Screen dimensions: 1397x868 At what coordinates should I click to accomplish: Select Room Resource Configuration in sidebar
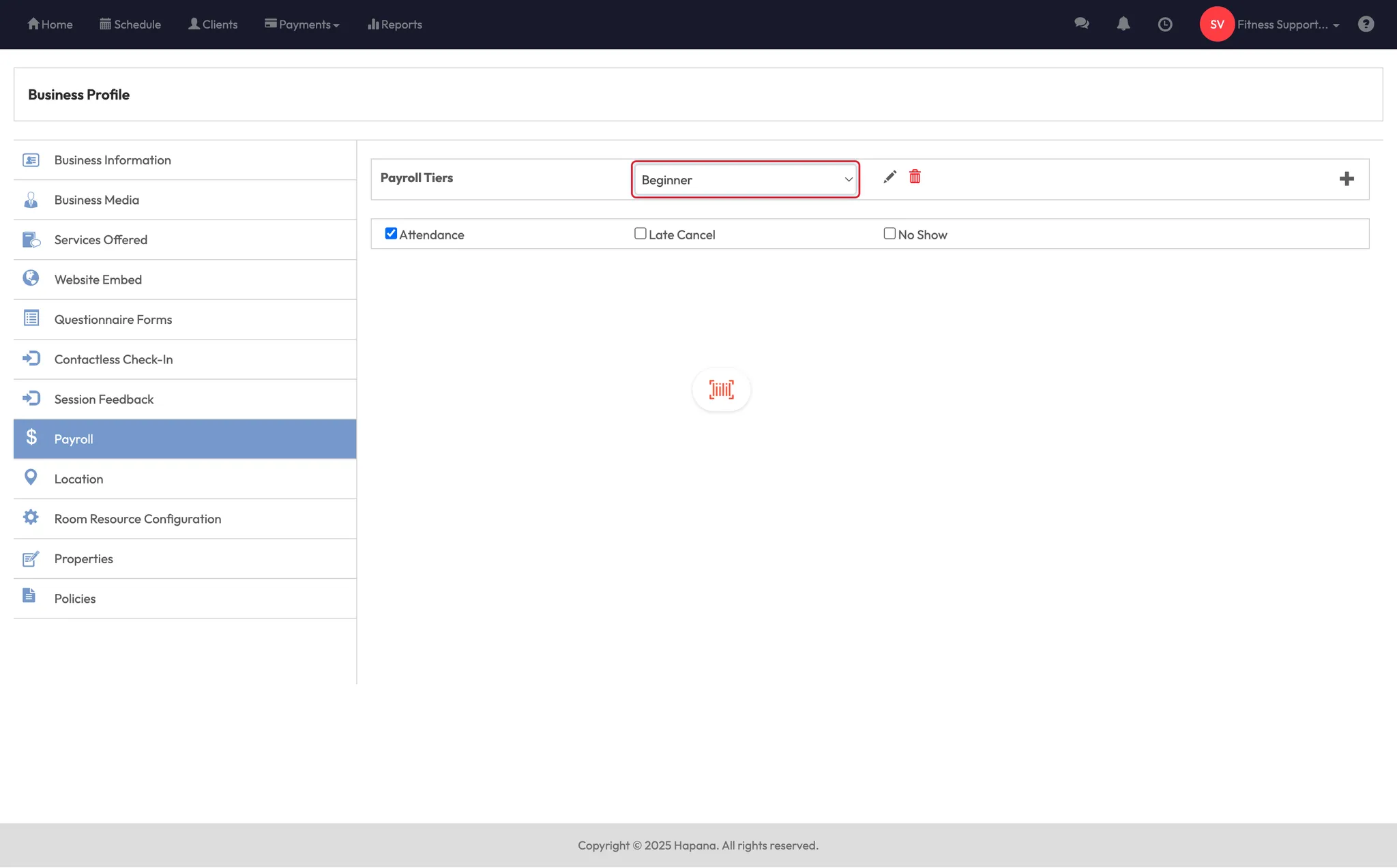(x=137, y=519)
